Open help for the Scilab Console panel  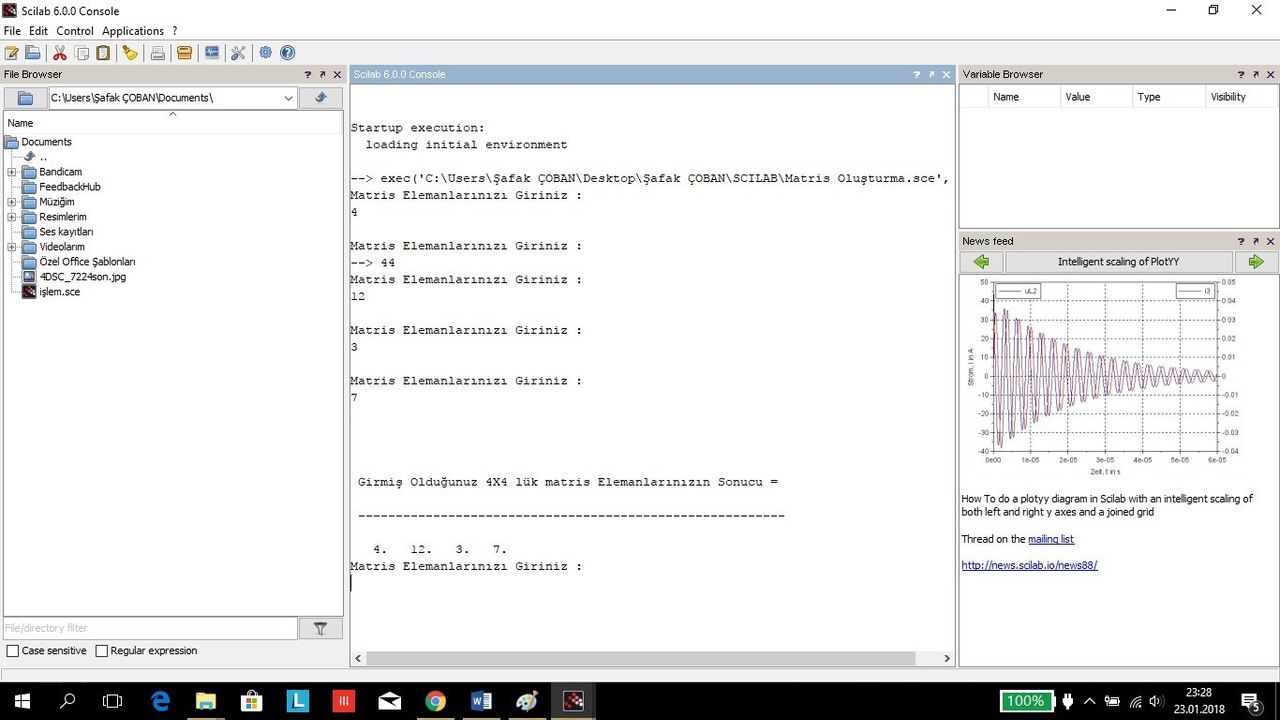click(917, 74)
